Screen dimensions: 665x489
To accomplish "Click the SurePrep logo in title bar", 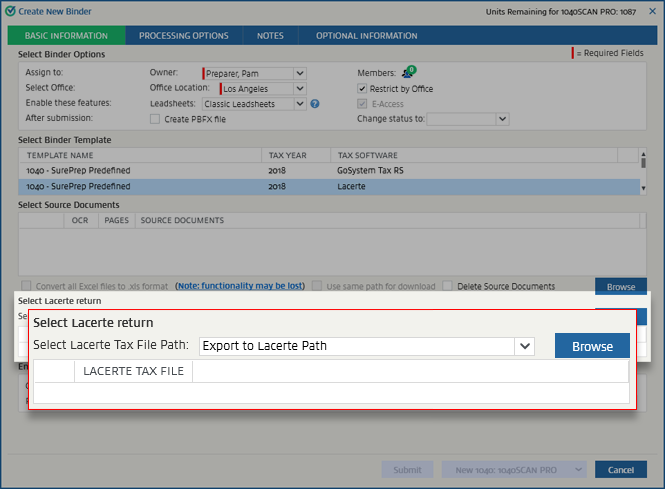I will click(x=10, y=10).
